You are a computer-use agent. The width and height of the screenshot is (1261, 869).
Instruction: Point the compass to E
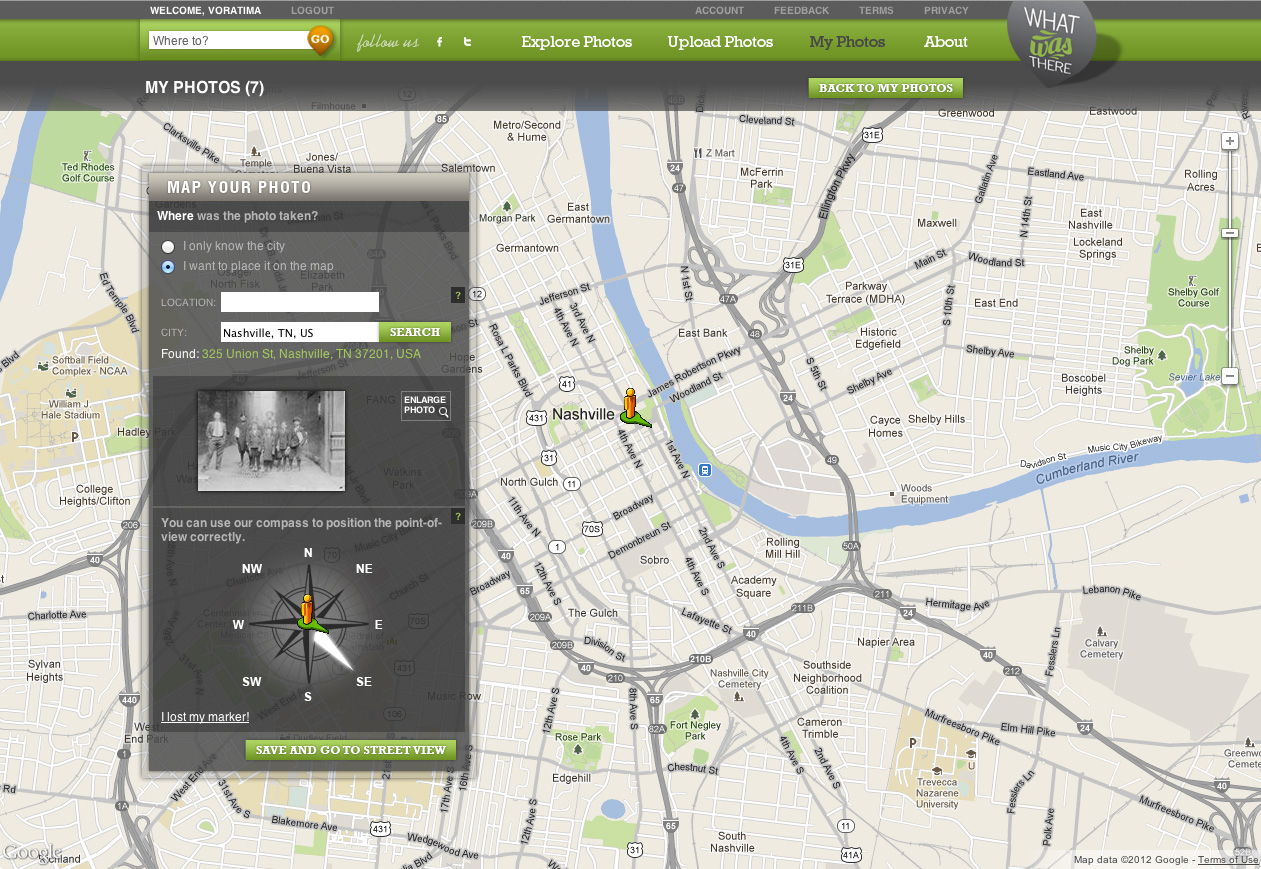(378, 625)
